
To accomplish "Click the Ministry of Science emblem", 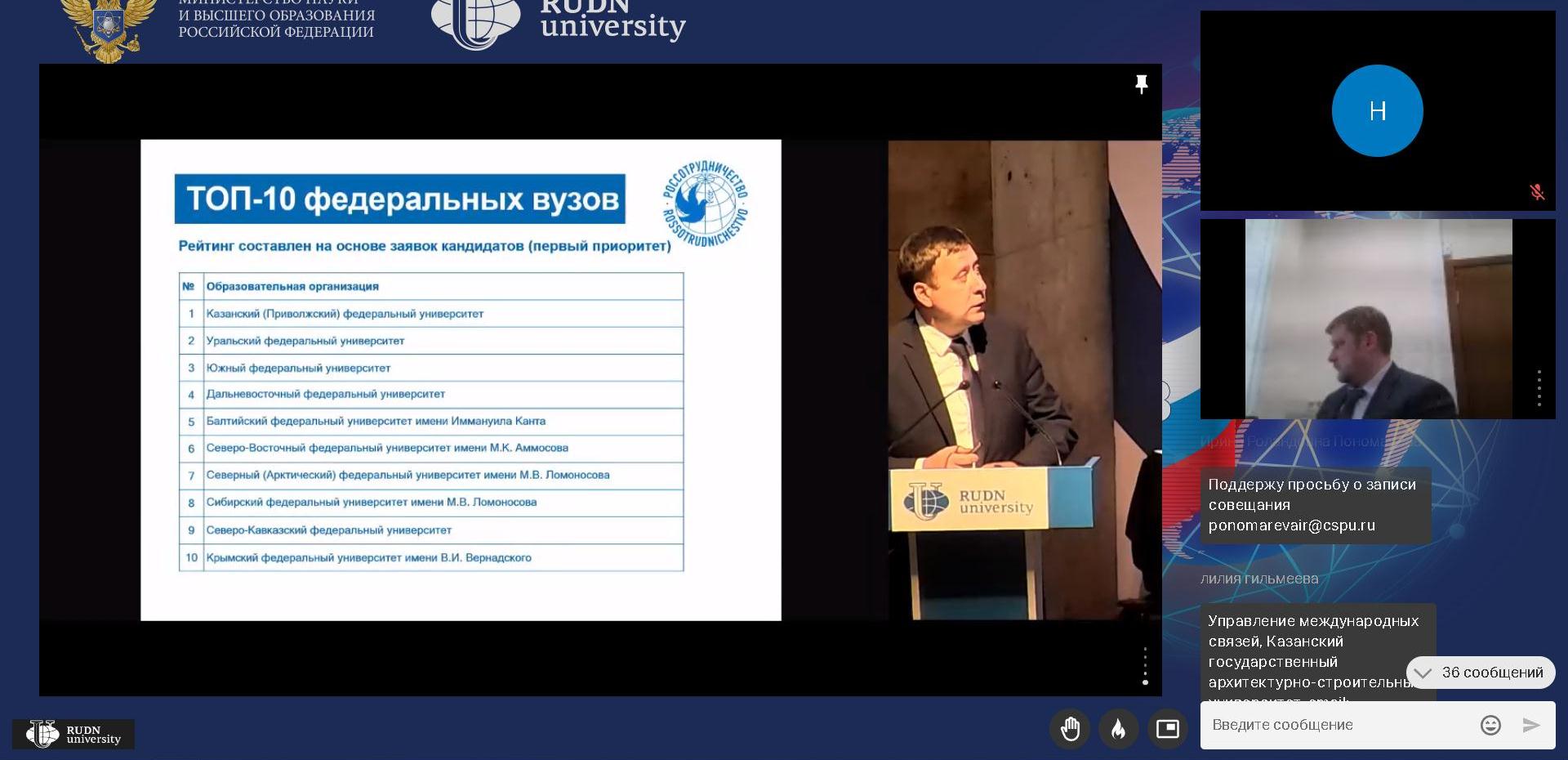I will [109, 29].
